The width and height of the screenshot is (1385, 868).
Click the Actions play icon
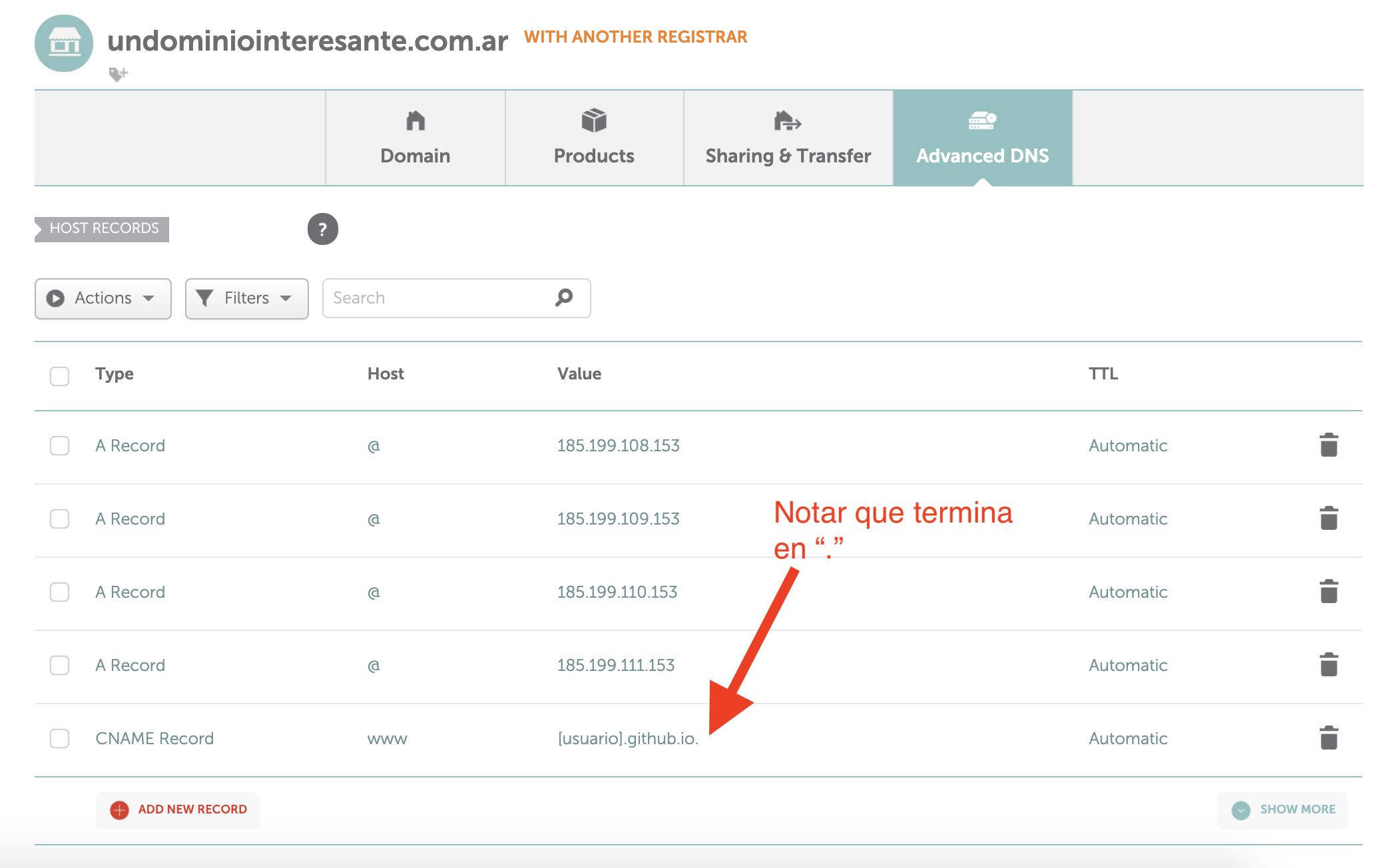click(x=56, y=297)
